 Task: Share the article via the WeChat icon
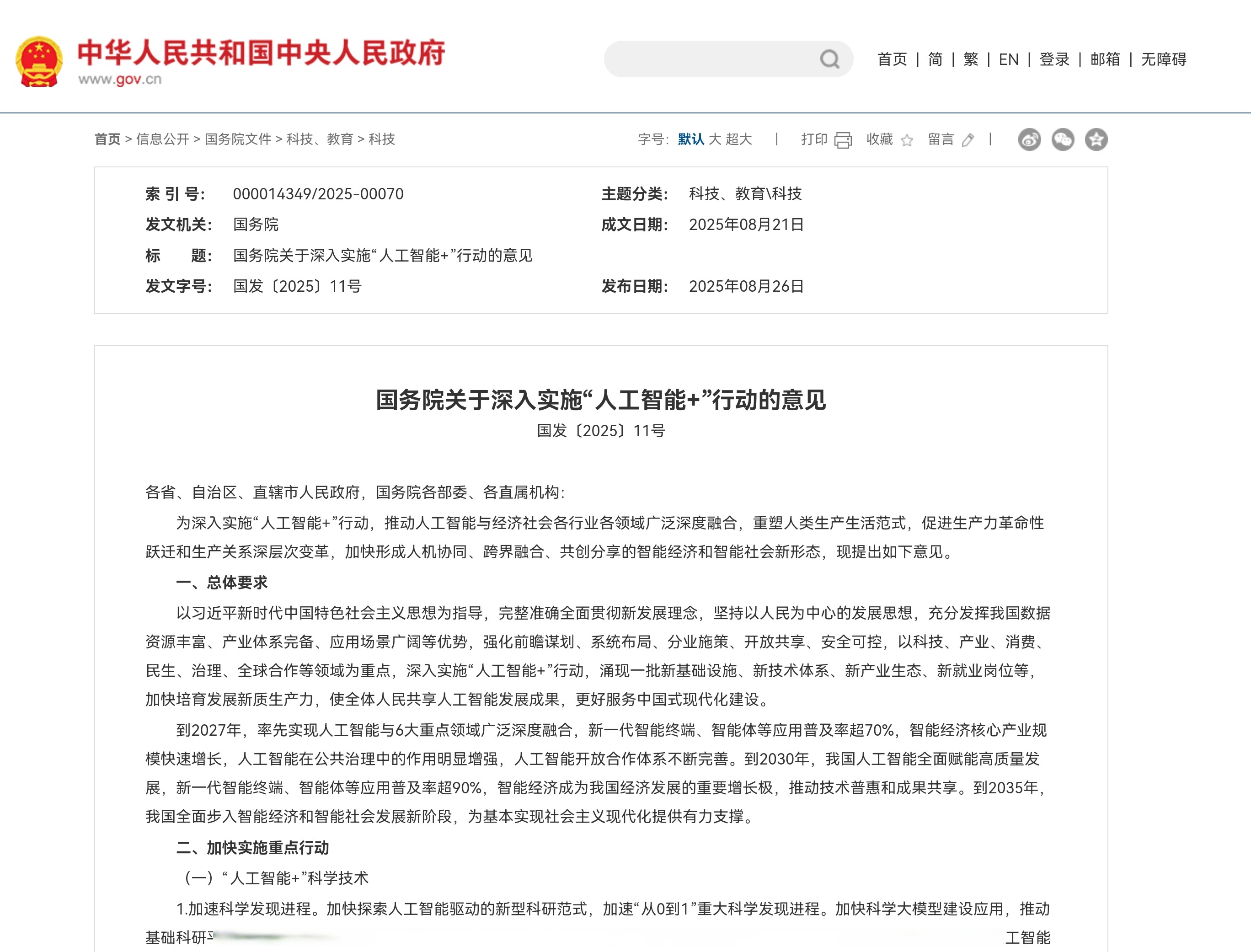[1064, 139]
